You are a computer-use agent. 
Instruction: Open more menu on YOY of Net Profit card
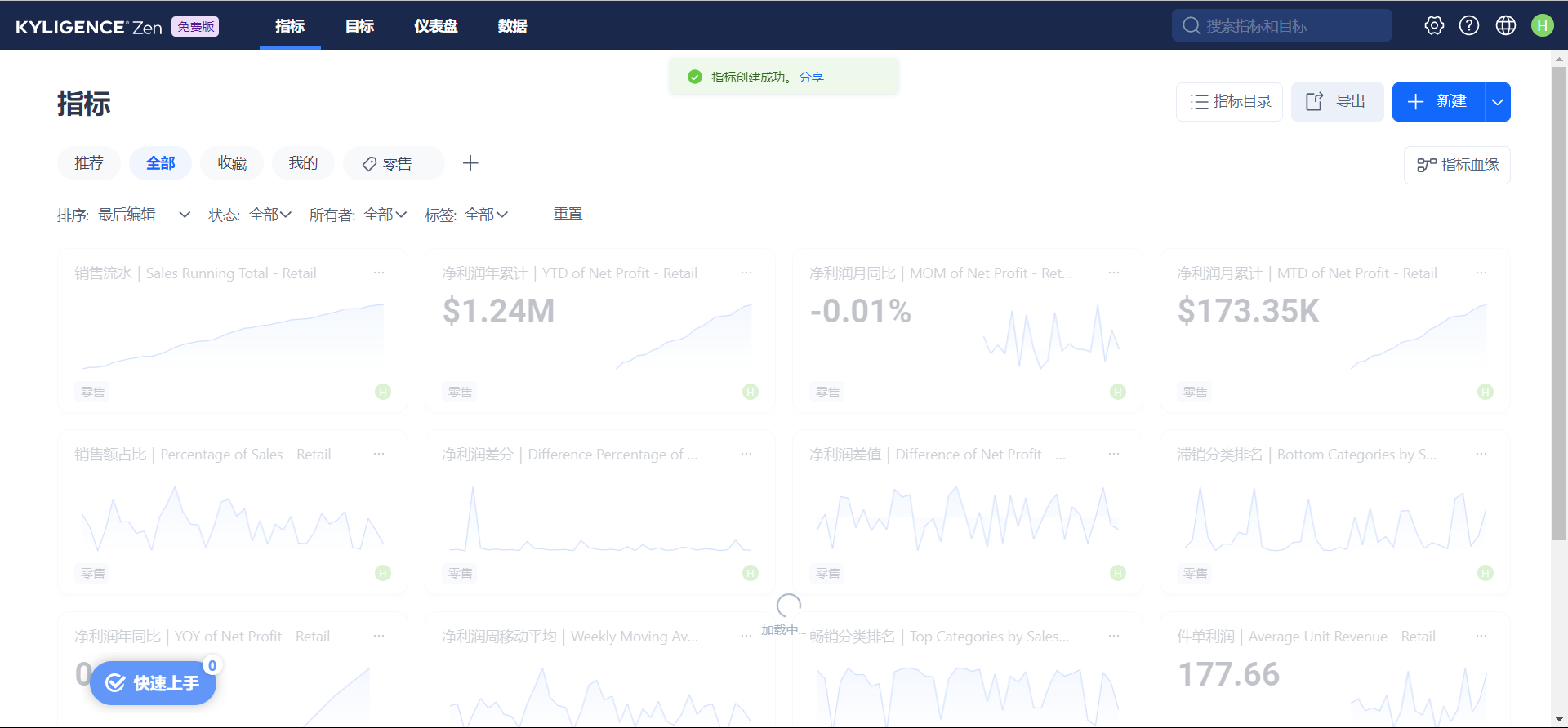(x=379, y=636)
